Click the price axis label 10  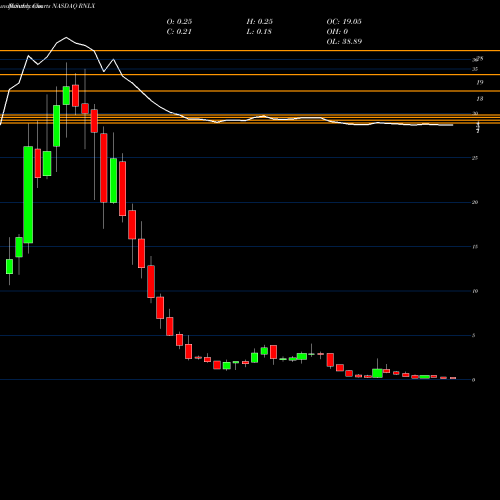475,291
